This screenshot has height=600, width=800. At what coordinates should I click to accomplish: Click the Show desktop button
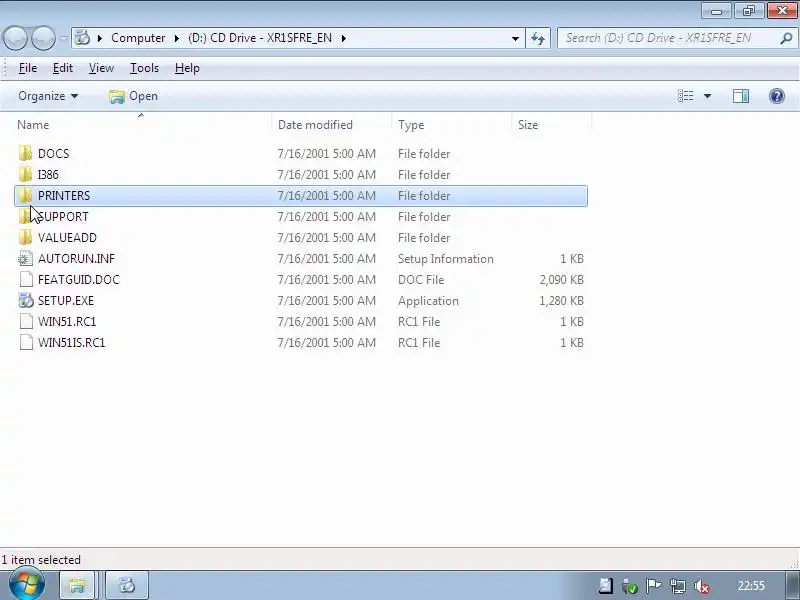click(792, 585)
